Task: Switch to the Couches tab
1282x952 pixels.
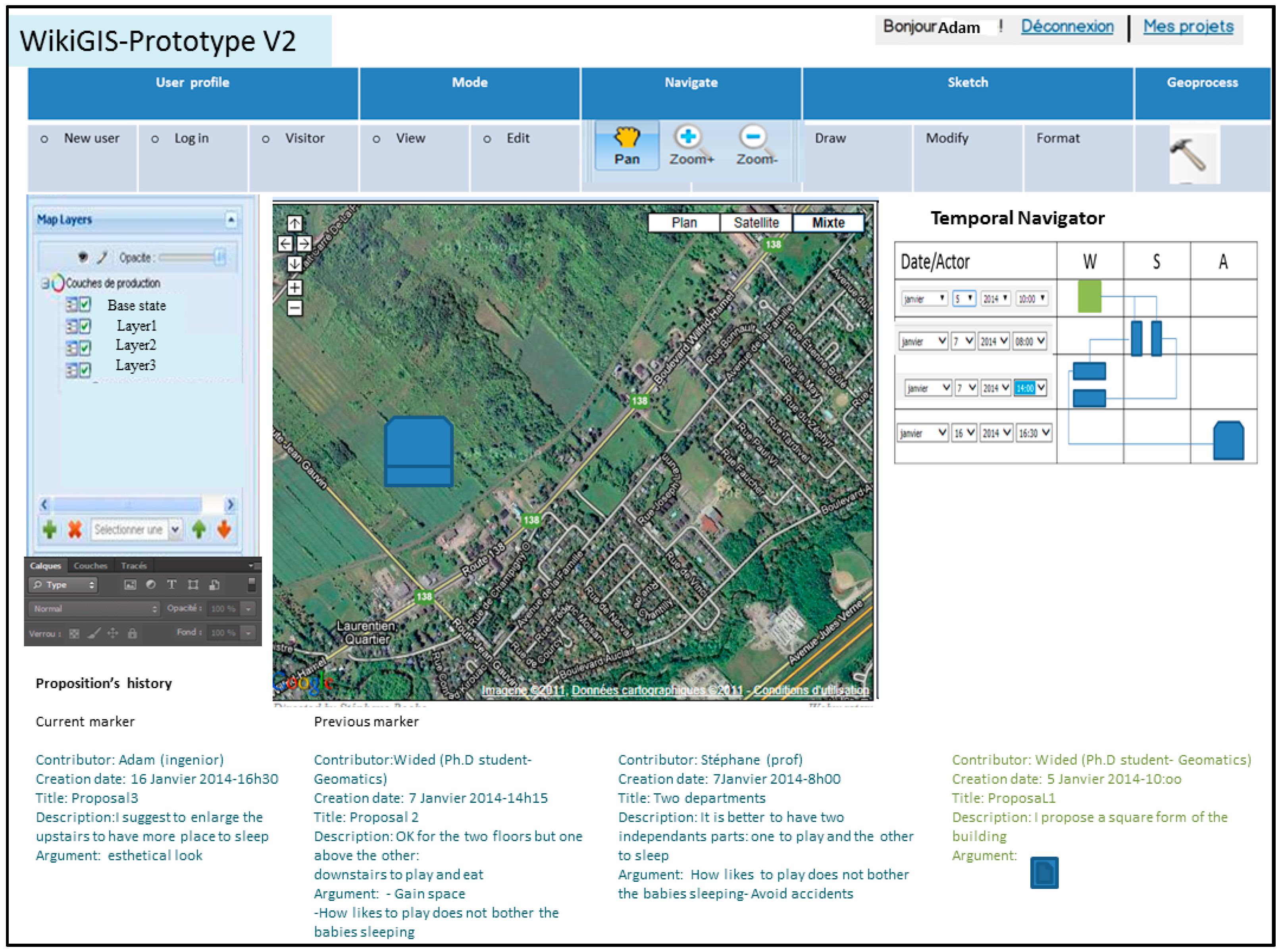Action: [x=90, y=565]
